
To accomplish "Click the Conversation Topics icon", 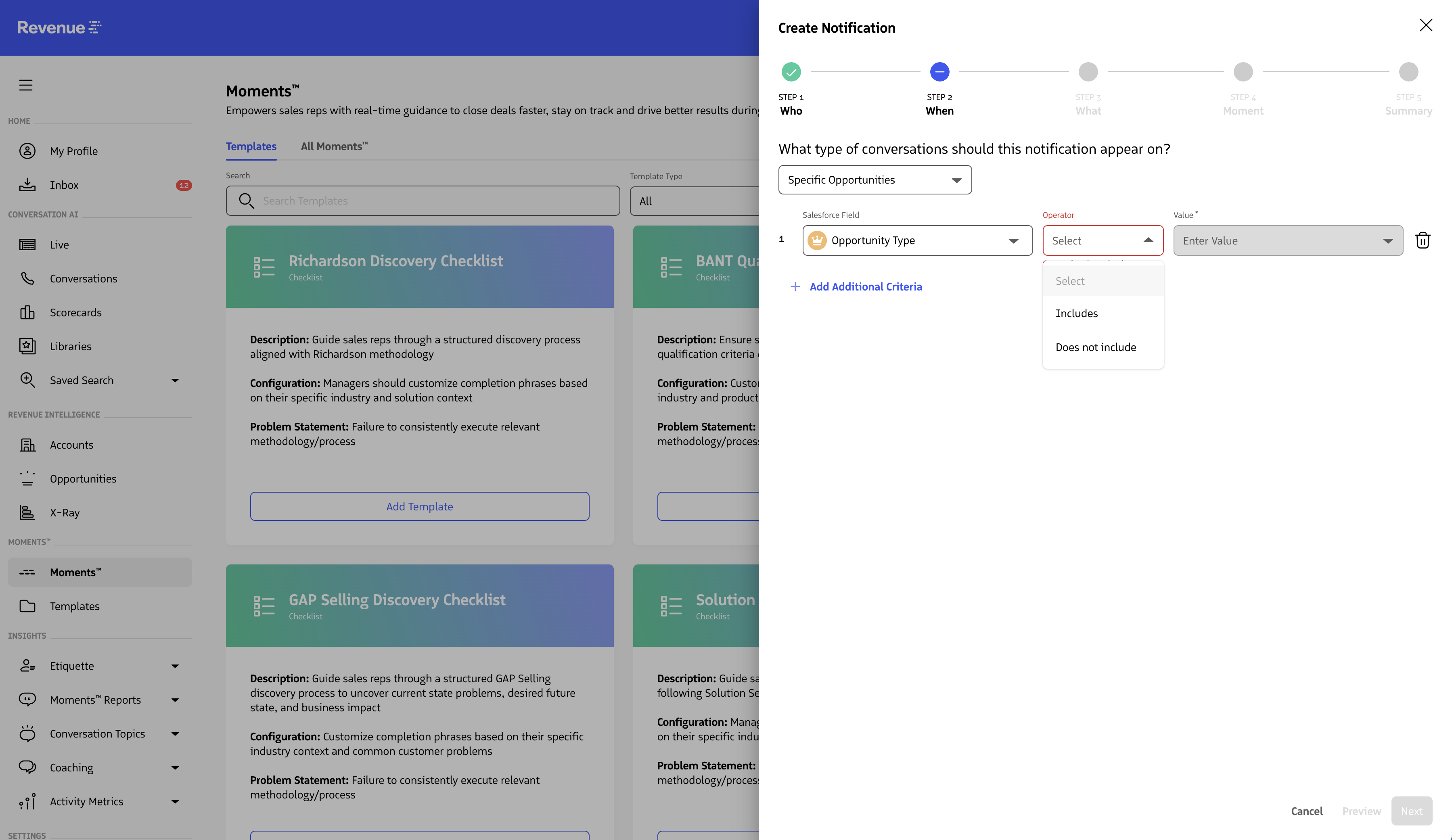I will coord(27,733).
